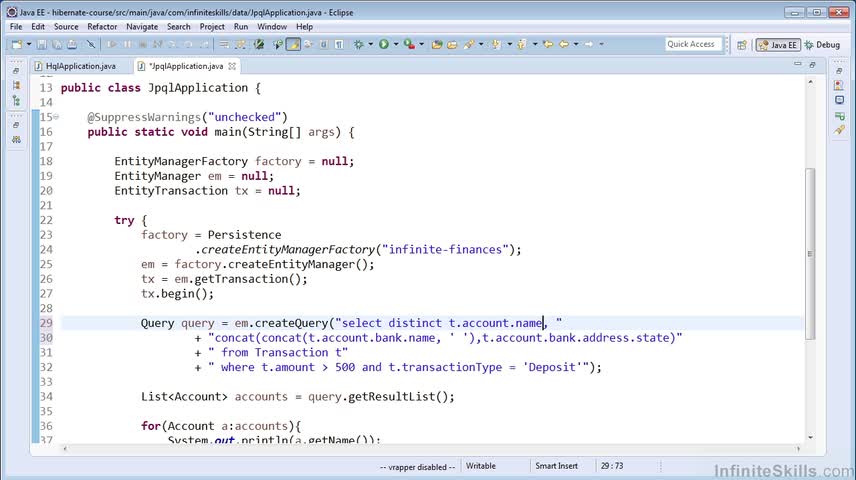This screenshot has width=856, height=480.
Task: Click the Terminate debug icon
Action: pyautogui.click(x=142, y=44)
